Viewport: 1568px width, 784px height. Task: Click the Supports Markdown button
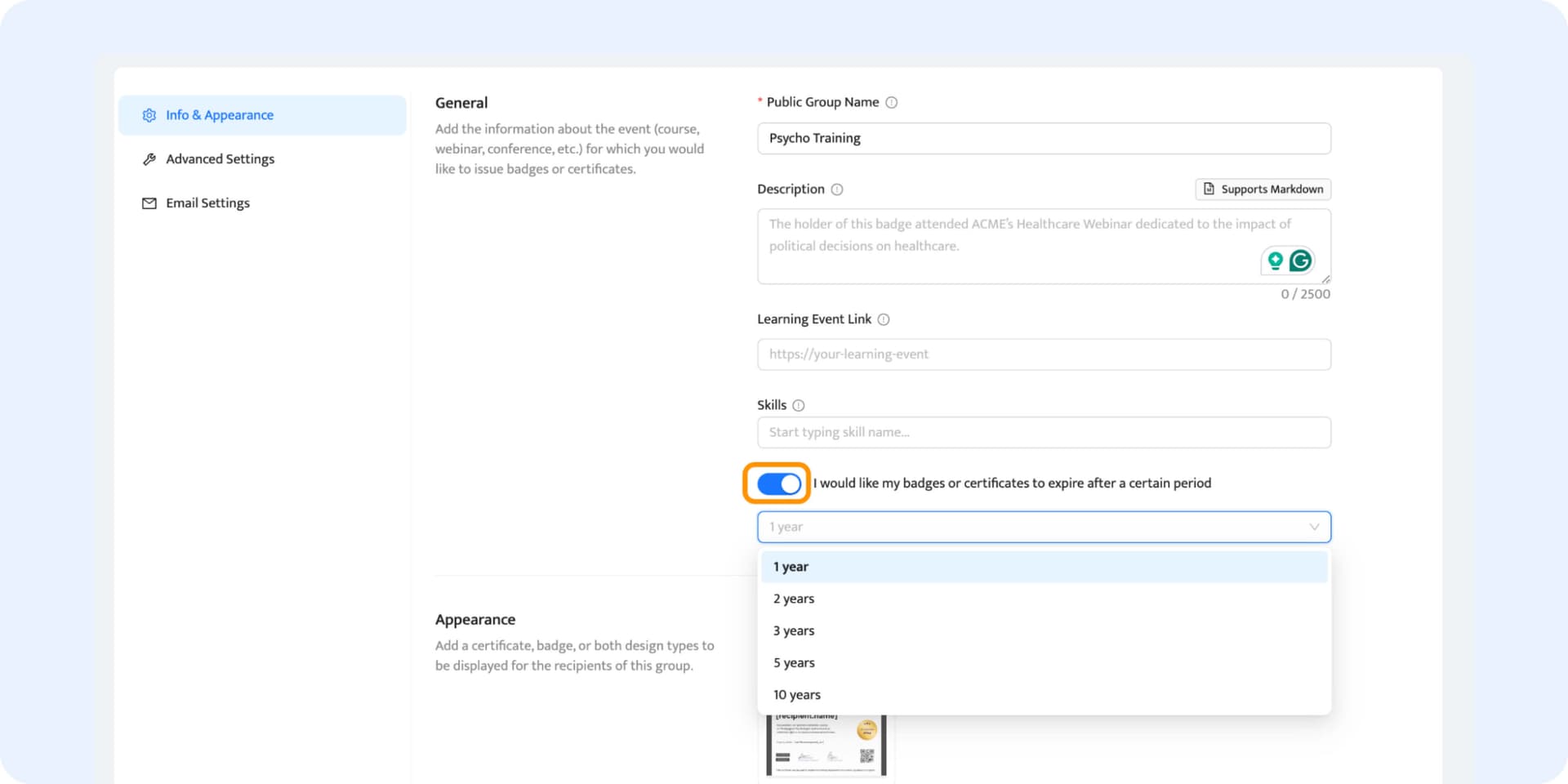(1263, 189)
